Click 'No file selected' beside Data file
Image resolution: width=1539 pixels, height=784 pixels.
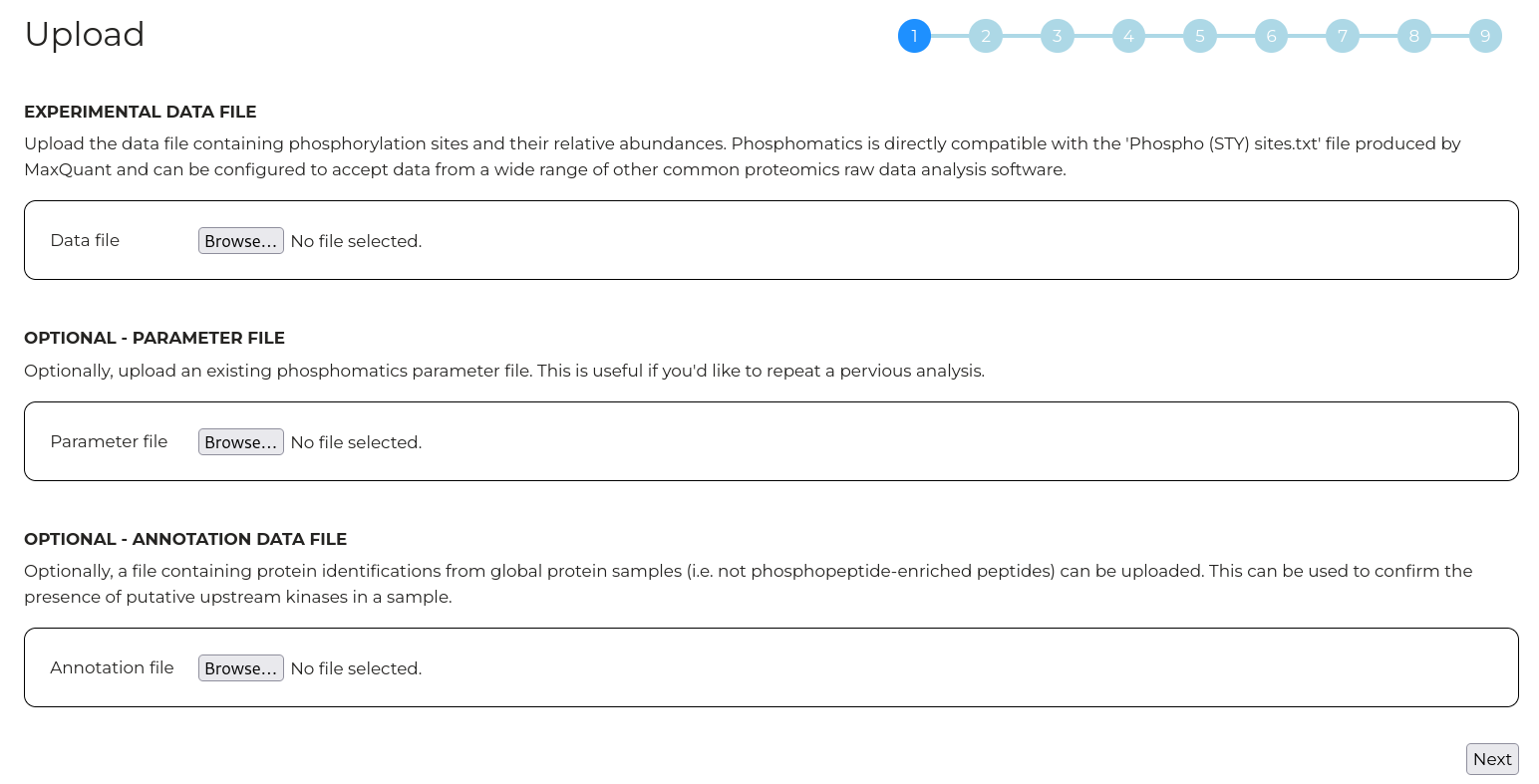click(356, 241)
